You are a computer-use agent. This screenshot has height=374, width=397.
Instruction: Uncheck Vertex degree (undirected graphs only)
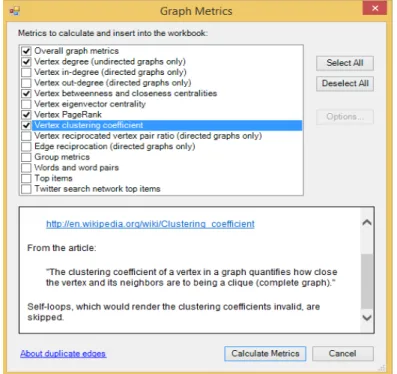pos(26,62)
